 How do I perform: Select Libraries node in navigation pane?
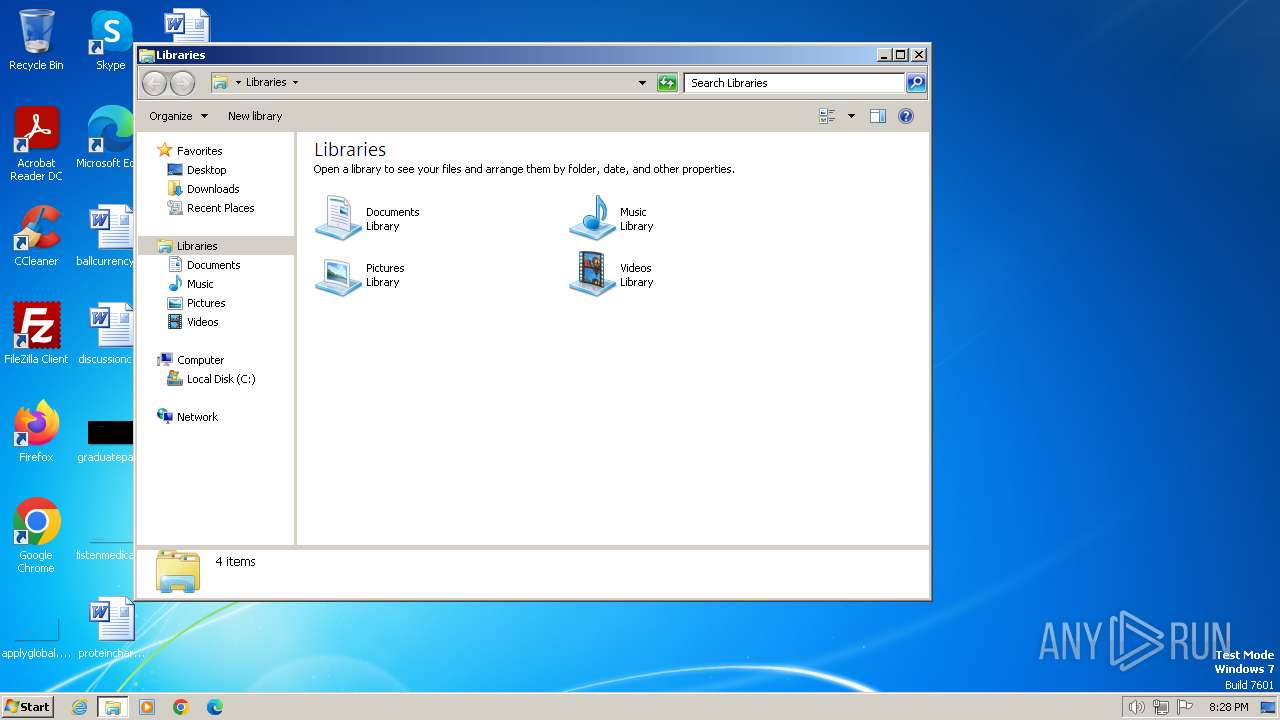point(197,246)
